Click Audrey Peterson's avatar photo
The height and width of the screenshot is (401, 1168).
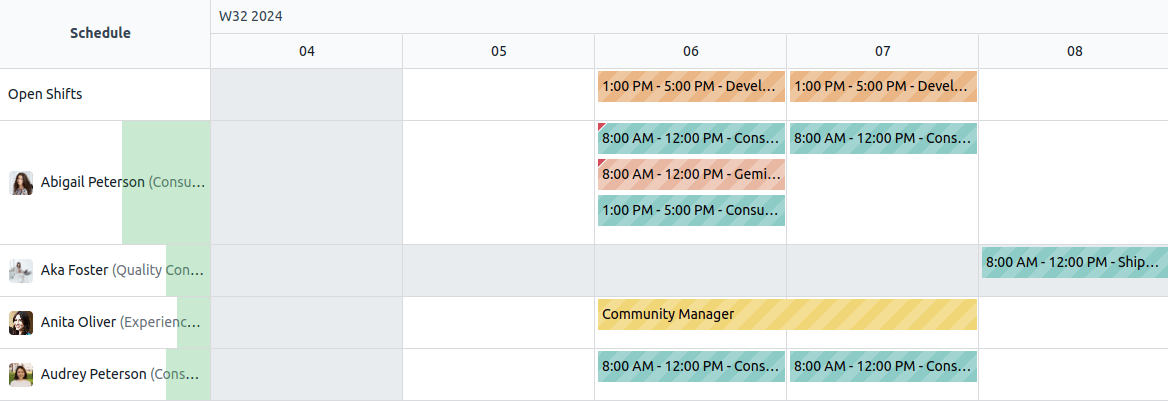tap(21, 375)
